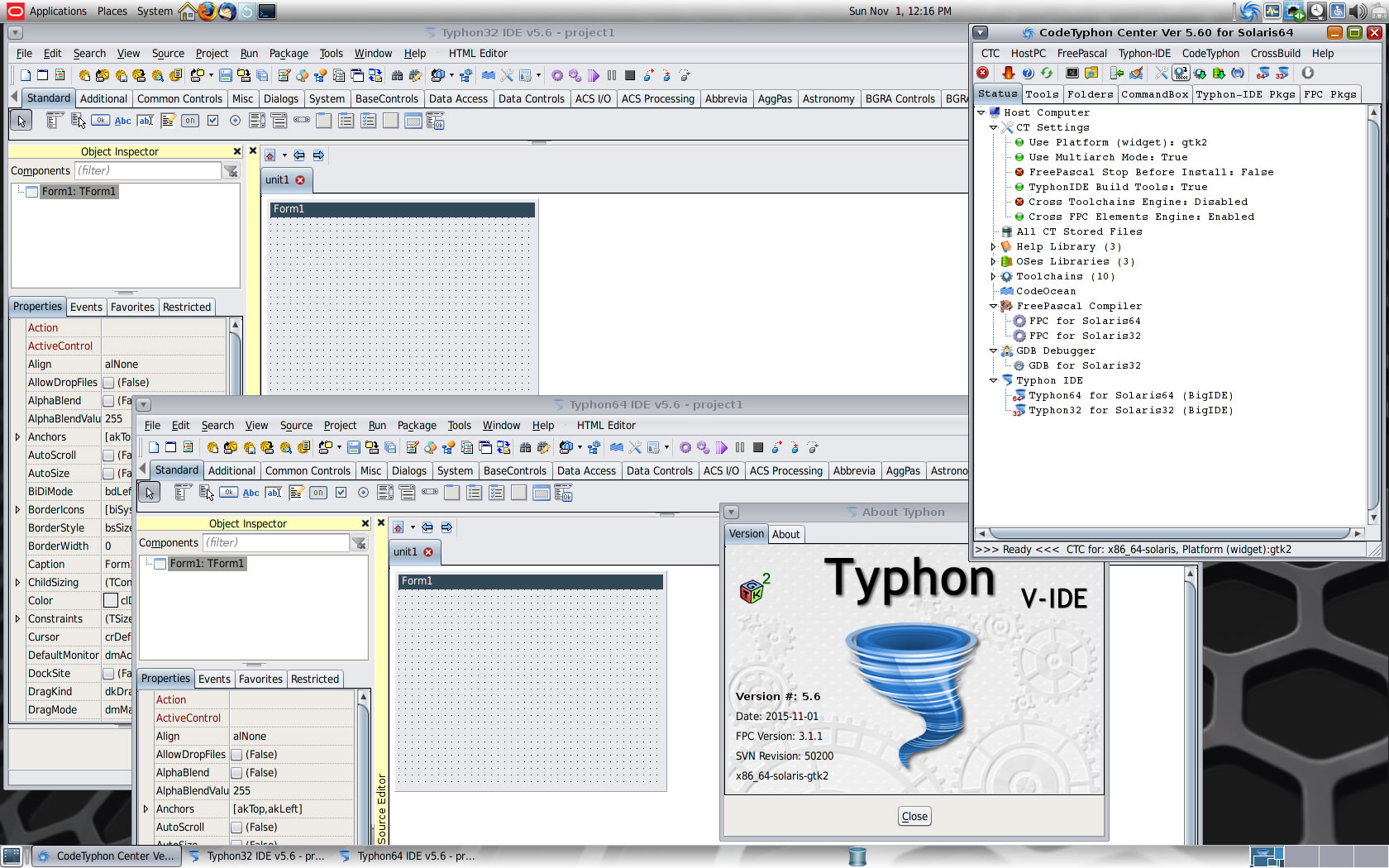The height and width of the screenshot is (868, 1389).
Task: Click the Stop square icon in Typhon32 toolbar
Action: [630, 75]
